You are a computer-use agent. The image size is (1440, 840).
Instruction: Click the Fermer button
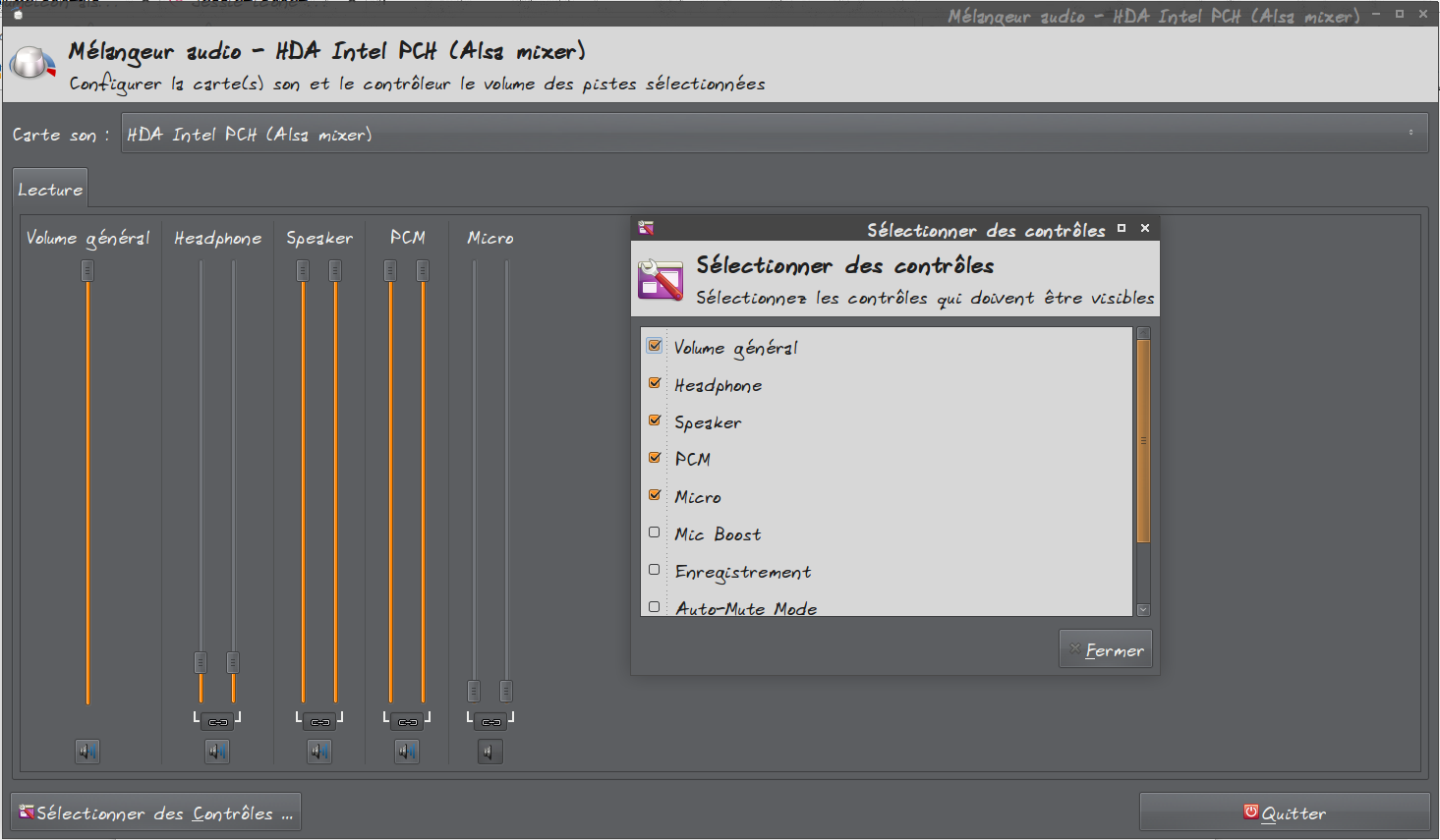click(1106, 649)
